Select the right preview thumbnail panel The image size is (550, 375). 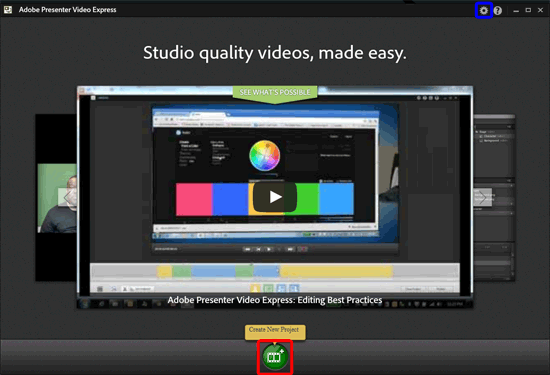point(494,197)
